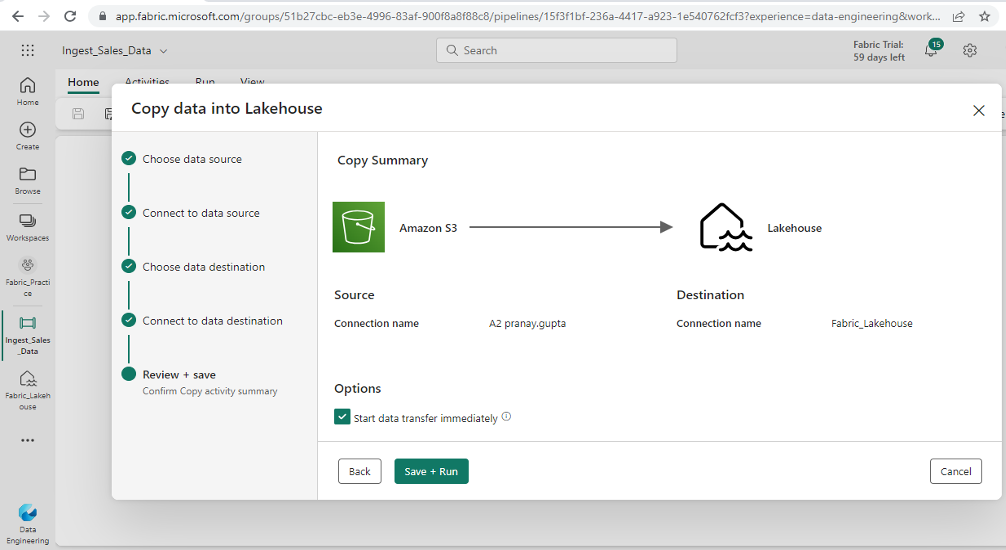Switch to the Run ribbon tab
The image size is (1006, 550).
coord(205,82)
